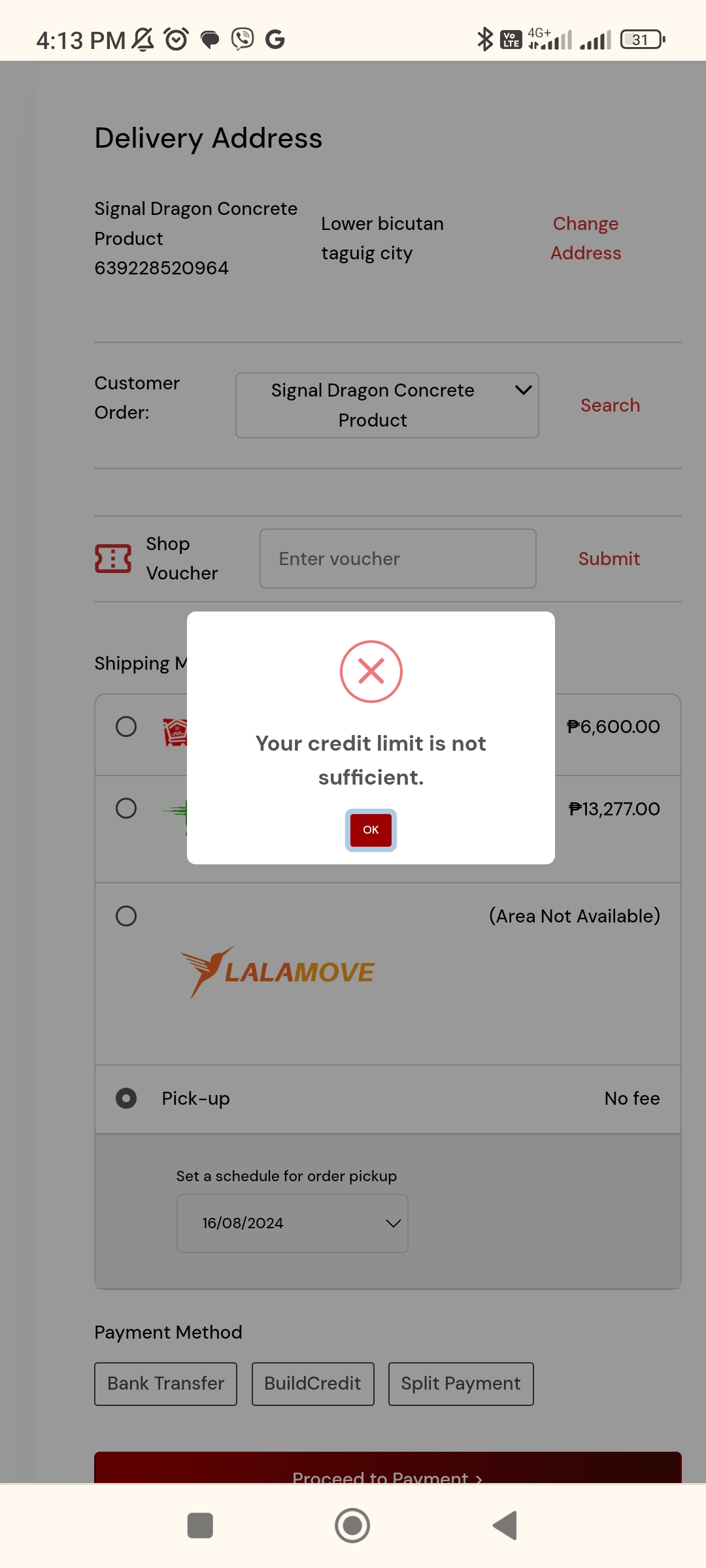Tap Android home circle button

tap(352, 1526)
